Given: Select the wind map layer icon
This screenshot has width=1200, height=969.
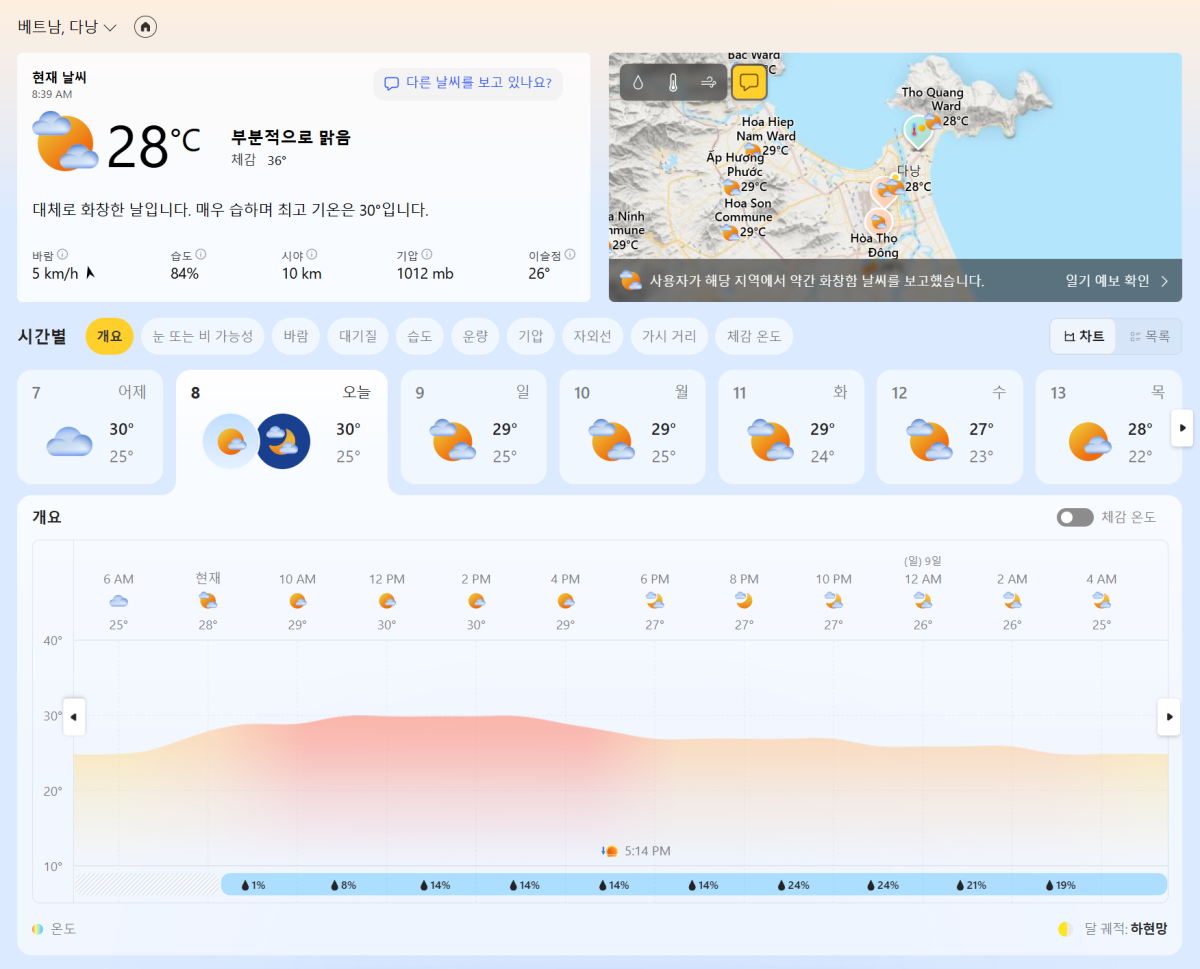Looking at the screenshot, I should [x=709, y=82].
